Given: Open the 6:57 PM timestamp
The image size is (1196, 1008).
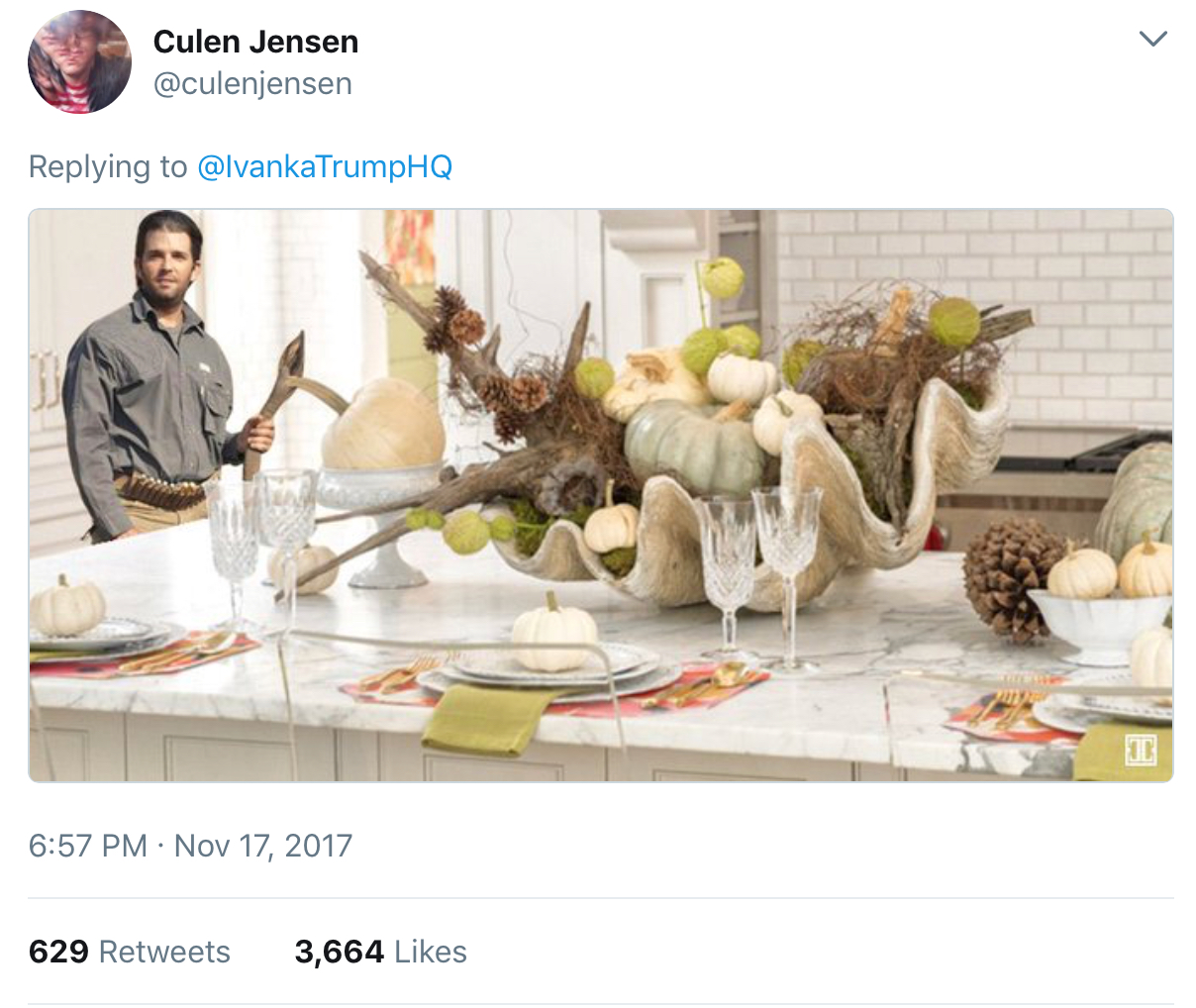Looking at the screenshot, I should (x=88, y=846).
